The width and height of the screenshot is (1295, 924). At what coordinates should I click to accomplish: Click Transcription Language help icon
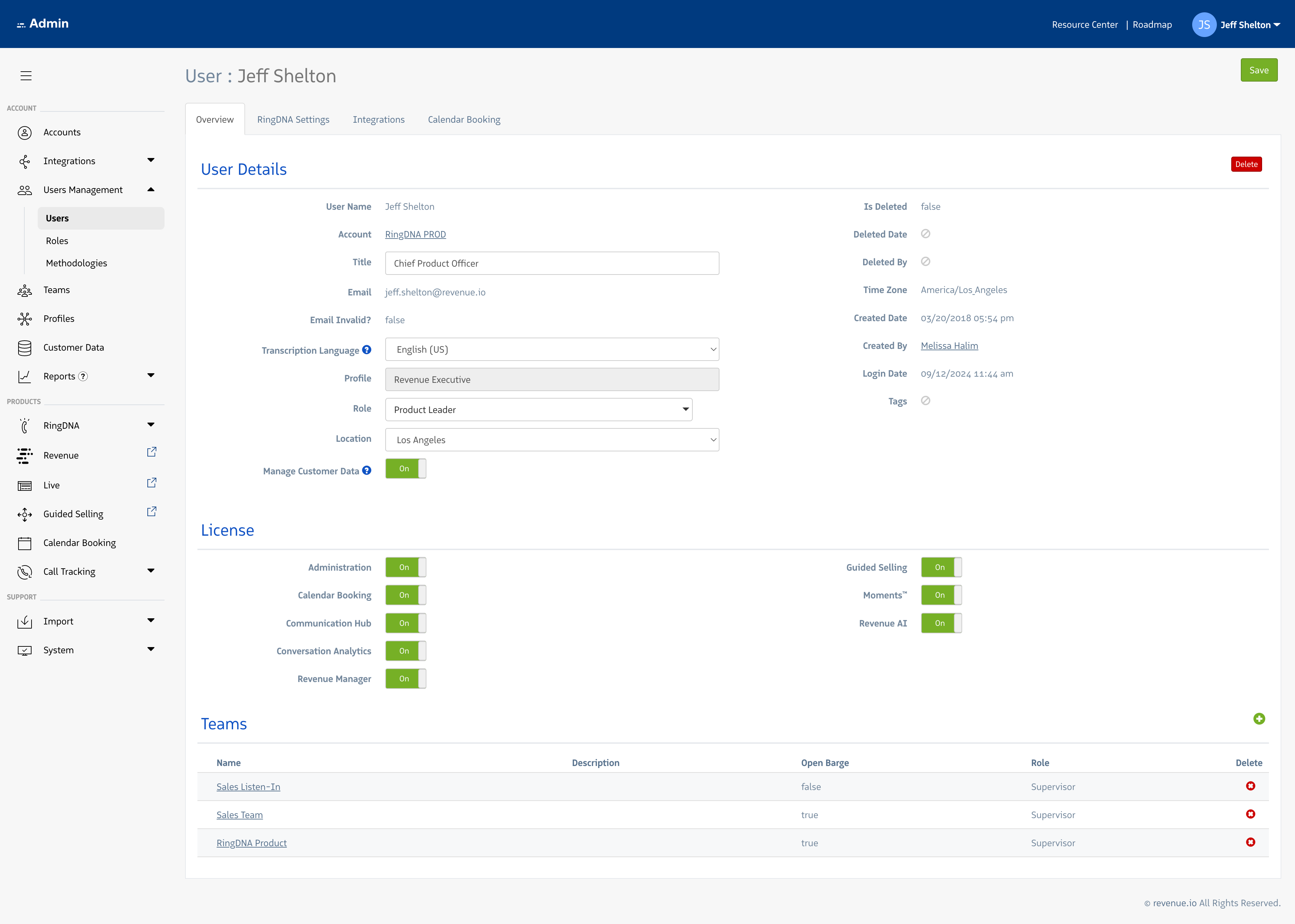click(x=367, y=350)
